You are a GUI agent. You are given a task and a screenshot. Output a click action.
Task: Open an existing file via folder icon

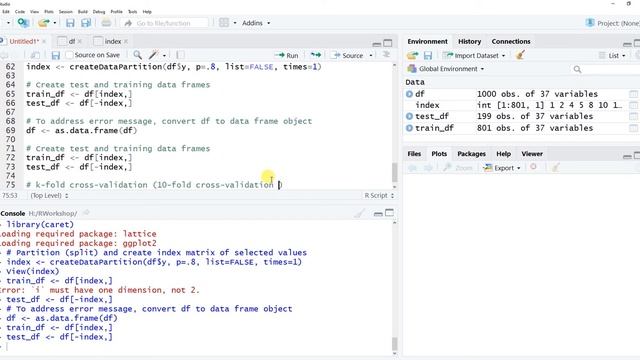tap(43, 23)
